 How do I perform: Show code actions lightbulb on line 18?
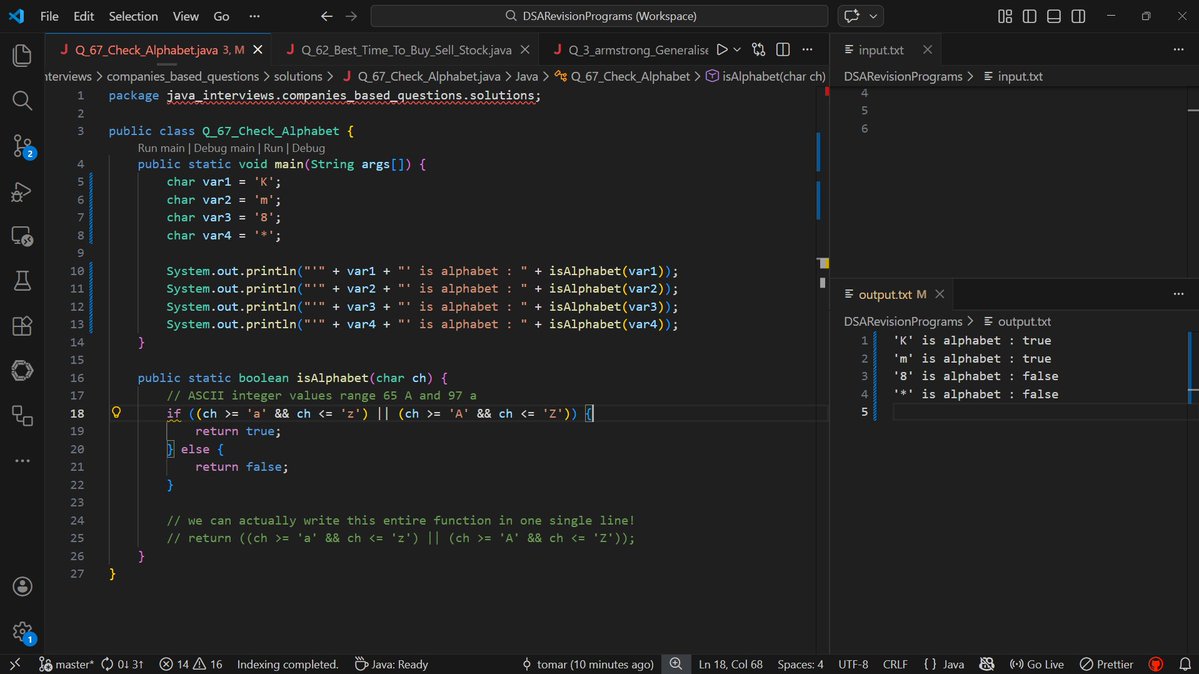116,412
